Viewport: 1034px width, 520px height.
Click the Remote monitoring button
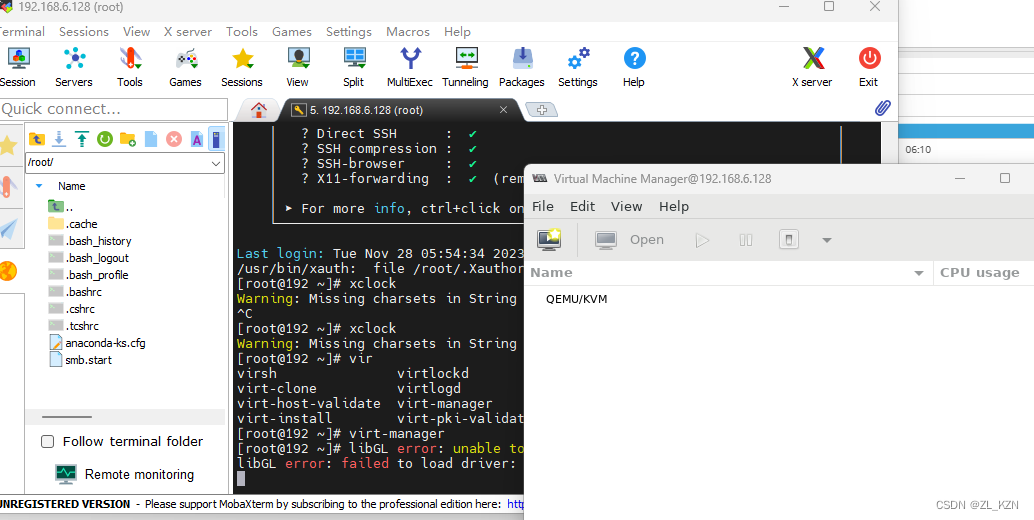pyautogui.click(x=125, y=475)
